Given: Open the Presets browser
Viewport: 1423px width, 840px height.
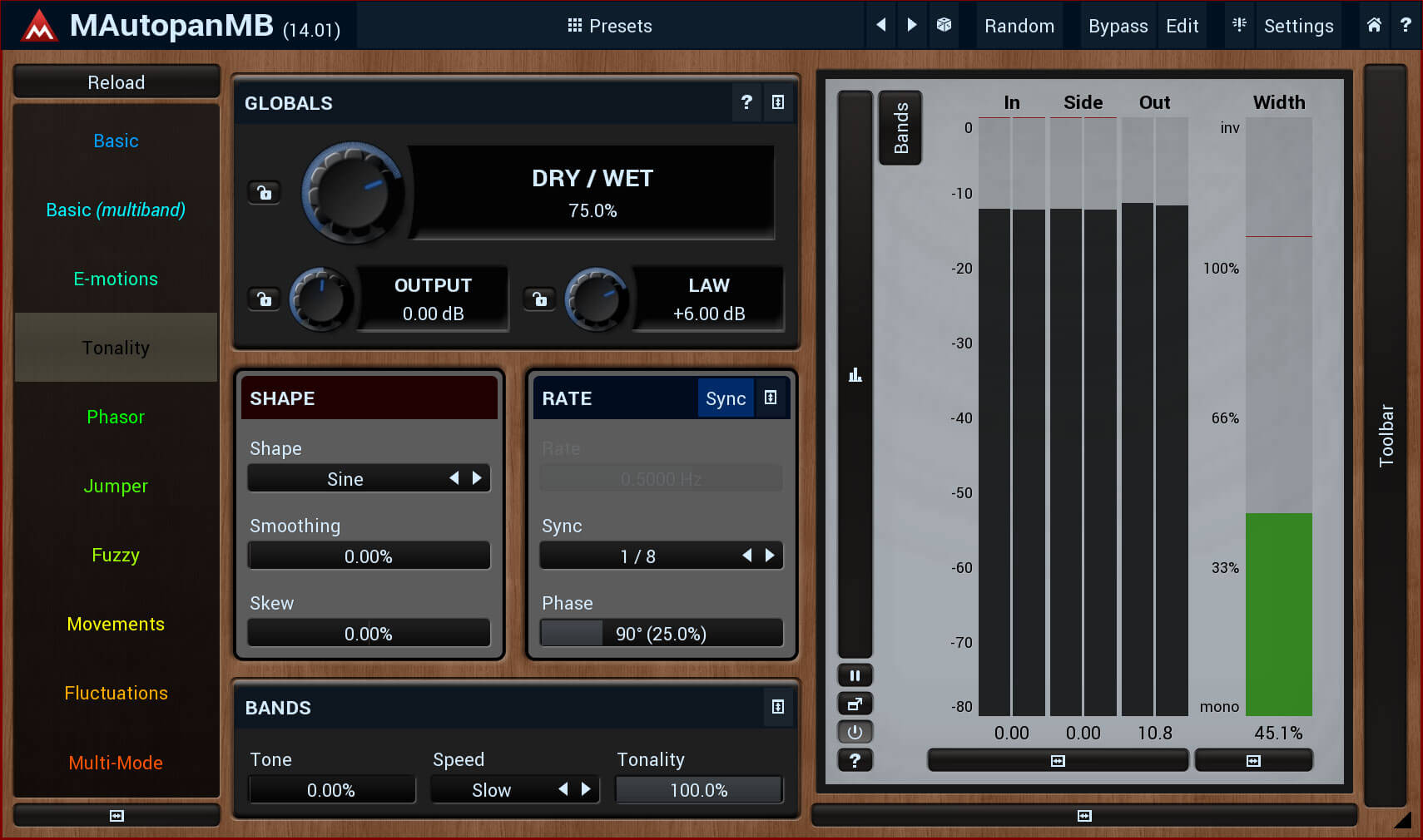Looking at the screenshot, I should coord(609,26).
